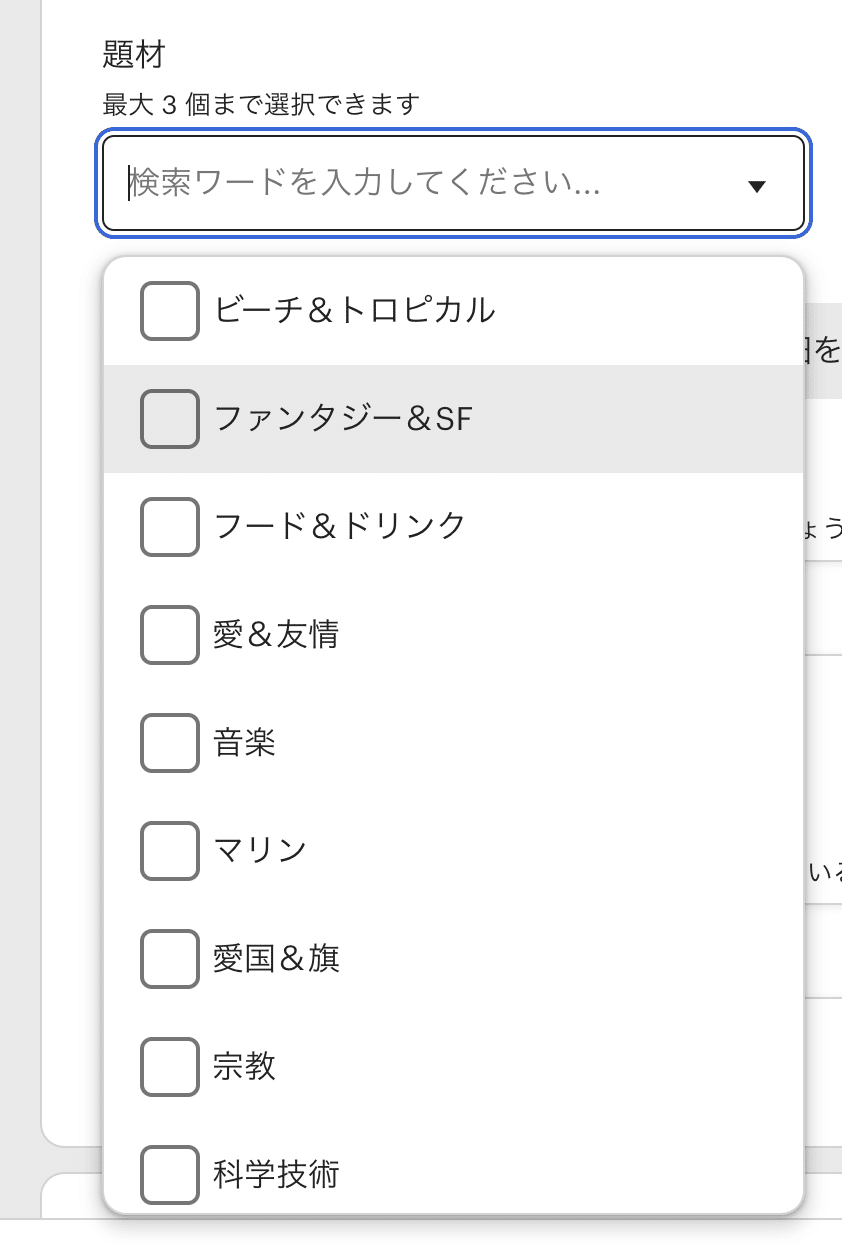Image resolution: width=842 pixels, height=1244 pixels.
Task: Select the 音楽 option label
Action: click(244, 743)
